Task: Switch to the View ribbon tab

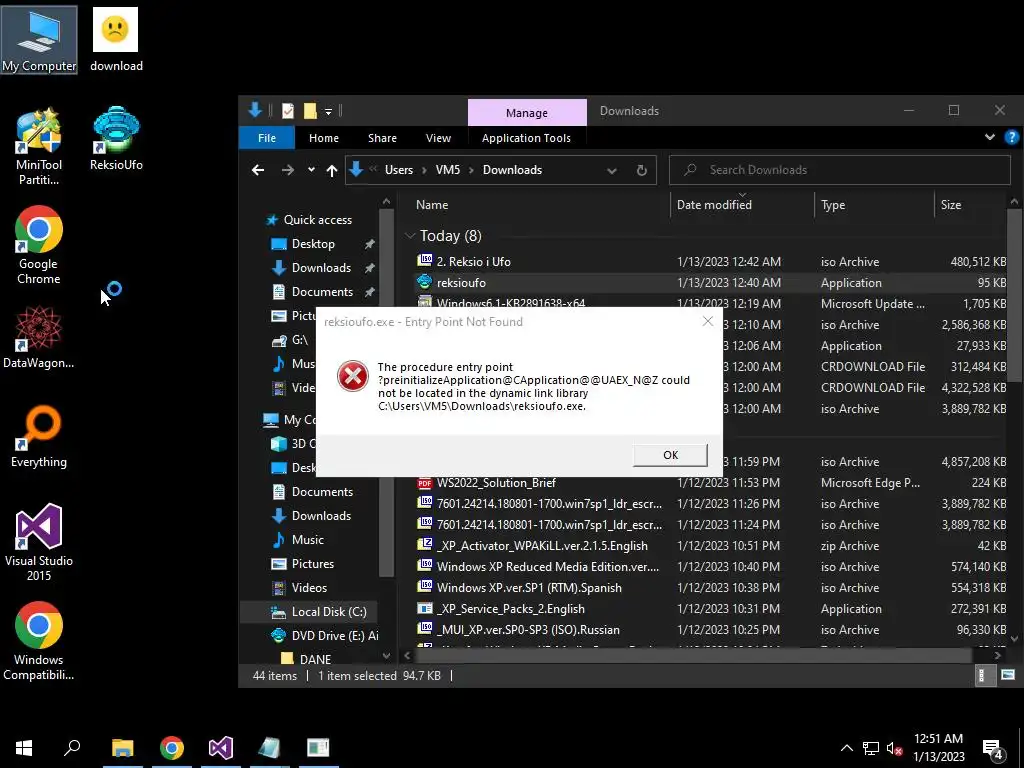Action: (438, 138)
